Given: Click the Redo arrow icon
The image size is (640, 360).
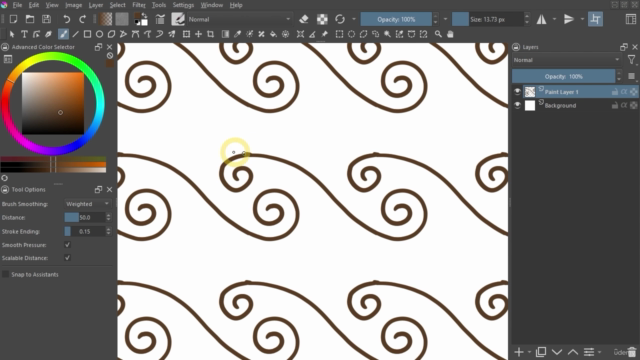Looking at the screenshot, I should click(x=82, y=19).
